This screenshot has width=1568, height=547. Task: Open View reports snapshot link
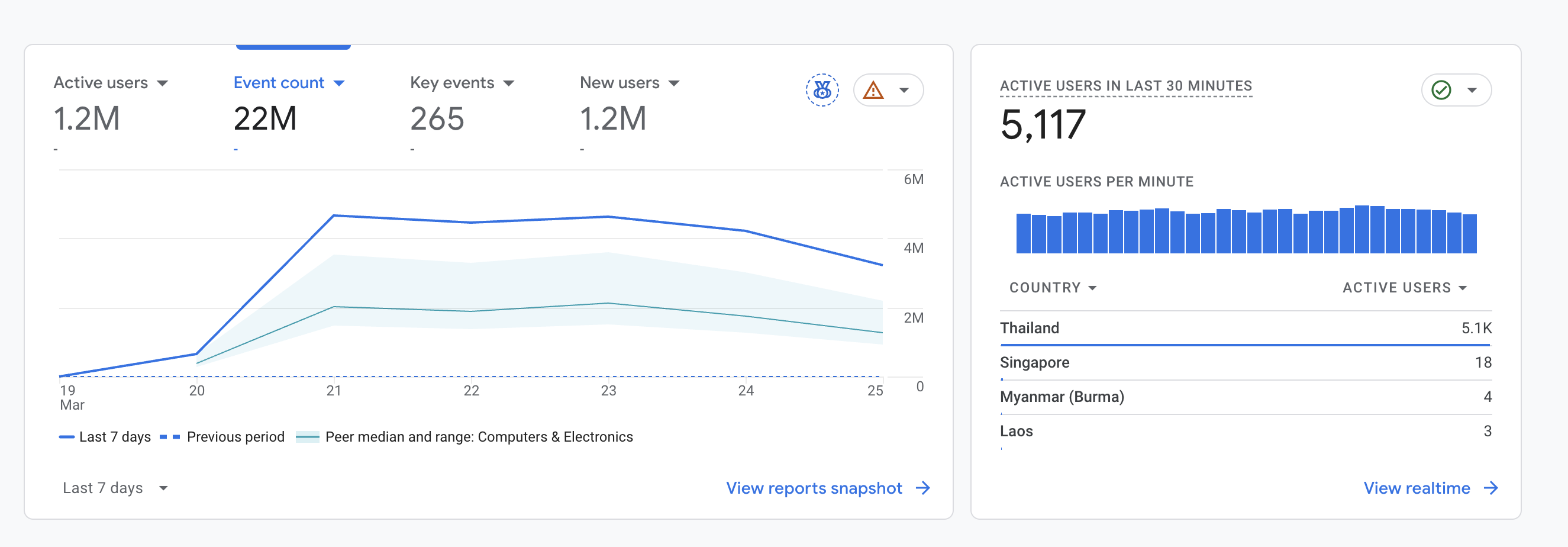[814, 488]
